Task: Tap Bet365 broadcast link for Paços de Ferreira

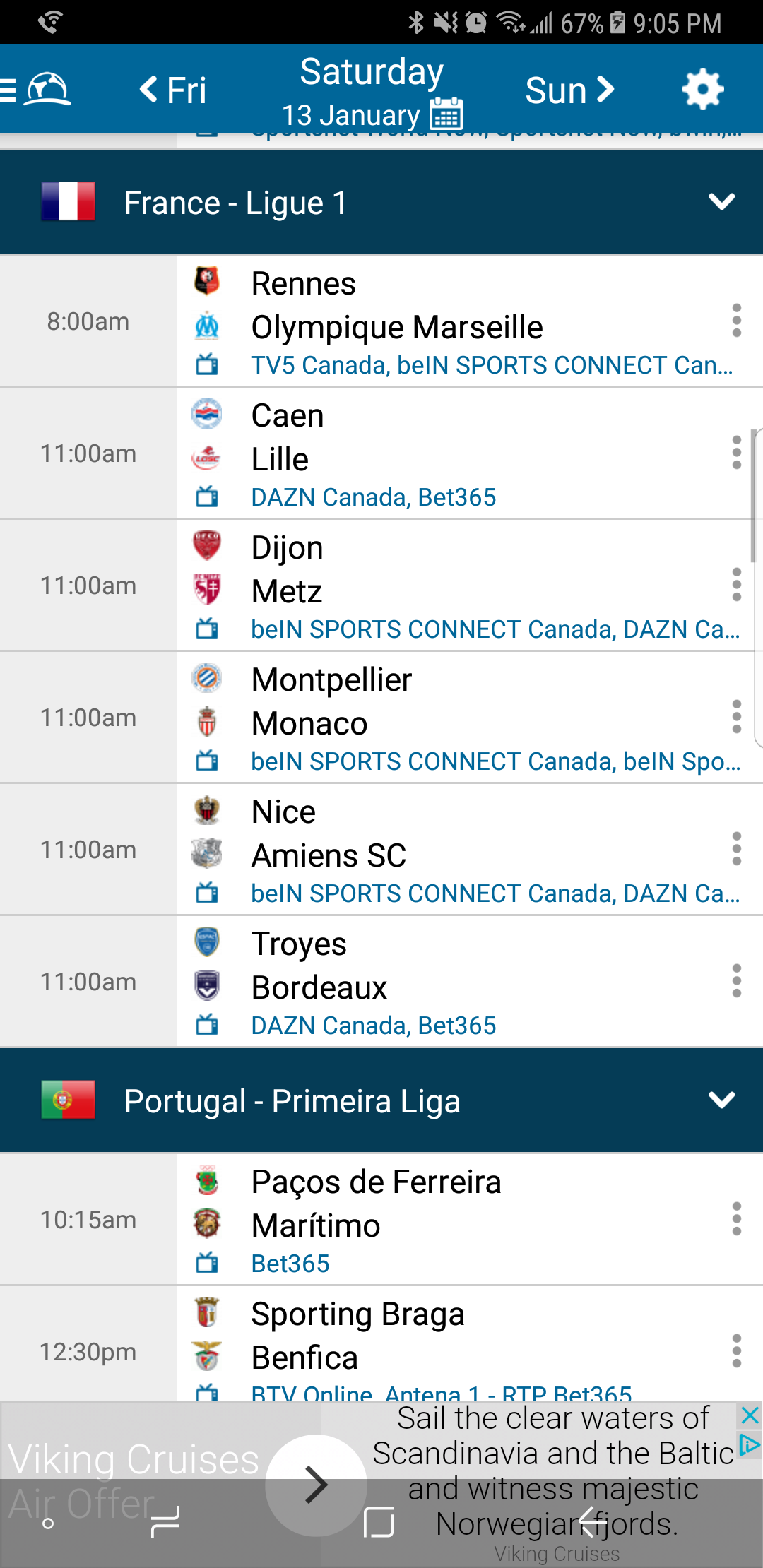Action: coord(290,1264)
